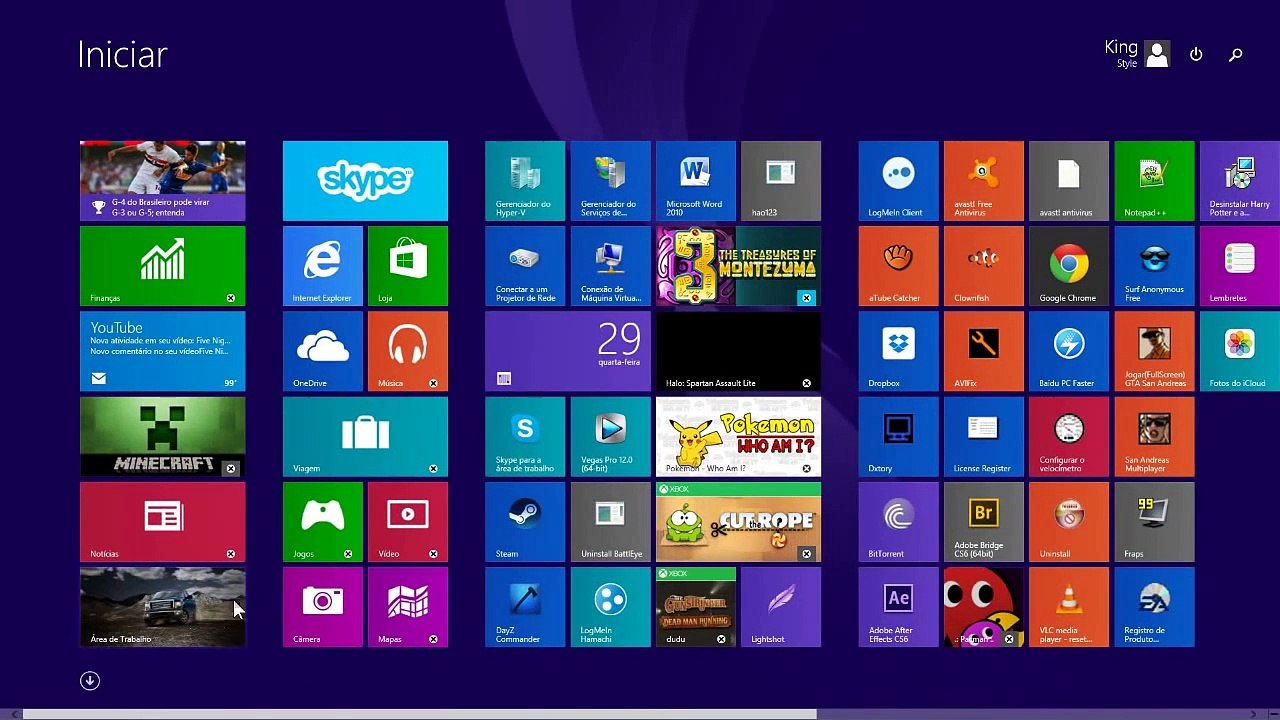Open LogMeIn Hamachi tile
The height and width of the screenshot is (720, 1280).
[610, 607]
